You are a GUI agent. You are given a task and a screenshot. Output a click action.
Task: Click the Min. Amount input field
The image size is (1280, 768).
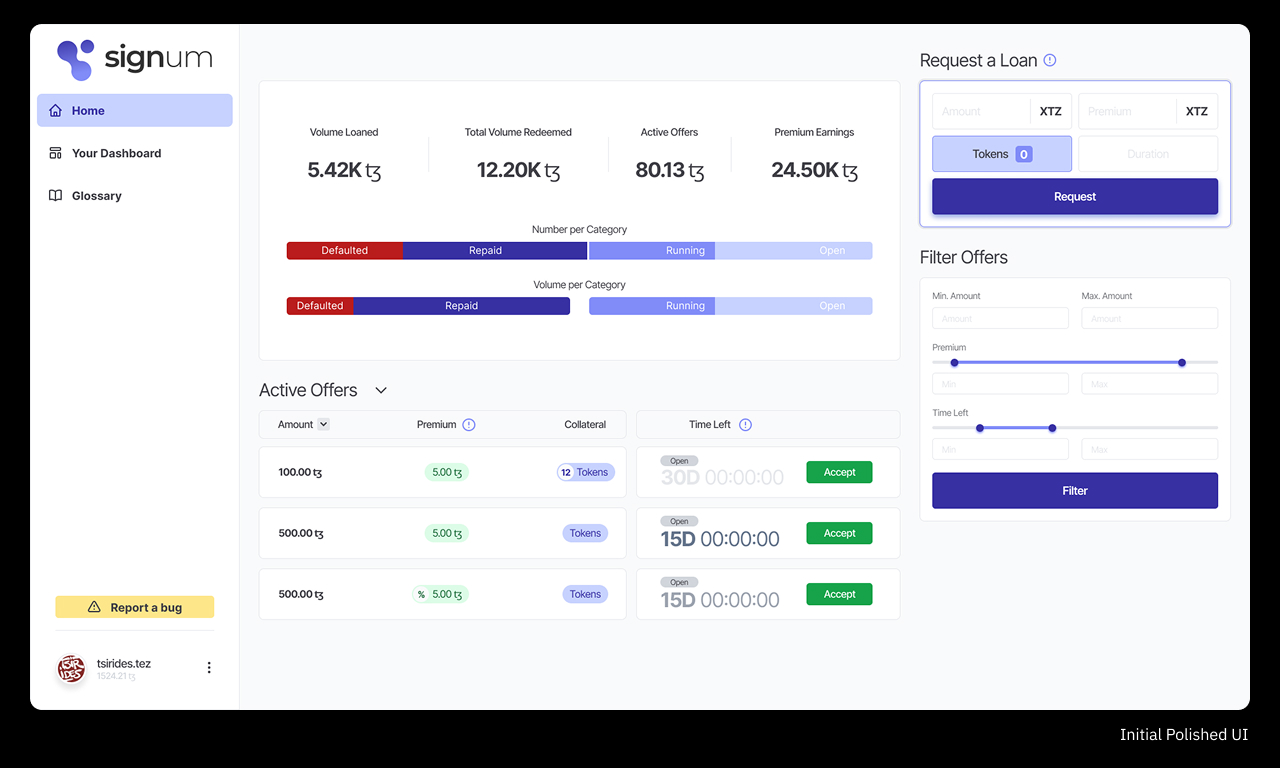[999, 318]
